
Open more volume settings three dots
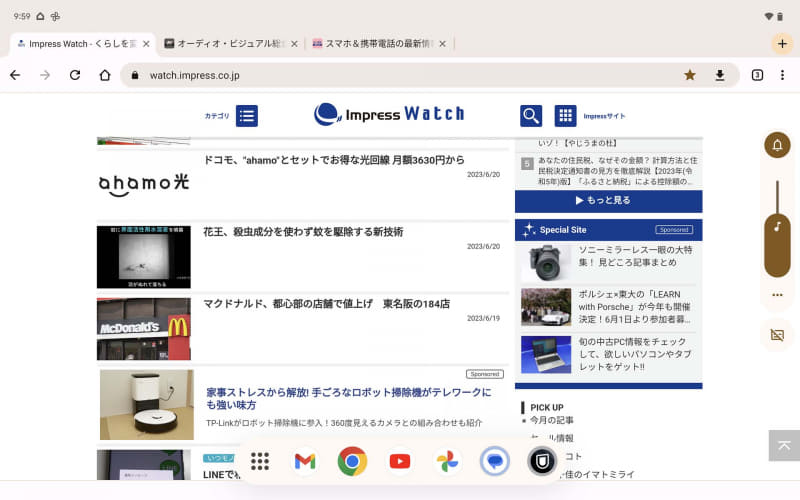click(777, 295)
